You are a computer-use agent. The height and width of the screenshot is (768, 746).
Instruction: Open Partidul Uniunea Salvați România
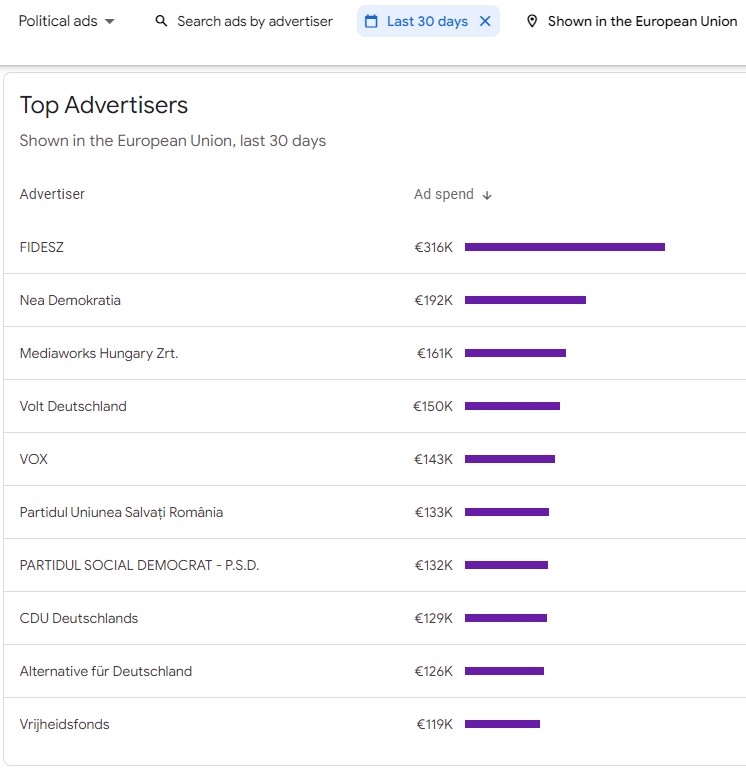coord(375,512)
